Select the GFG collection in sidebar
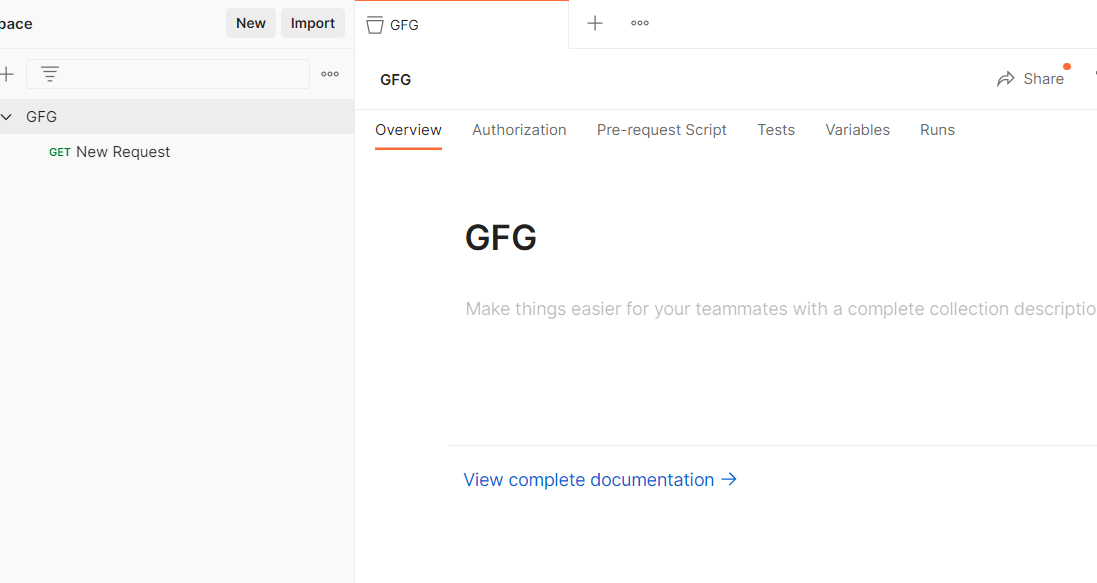 pos(177,117)
